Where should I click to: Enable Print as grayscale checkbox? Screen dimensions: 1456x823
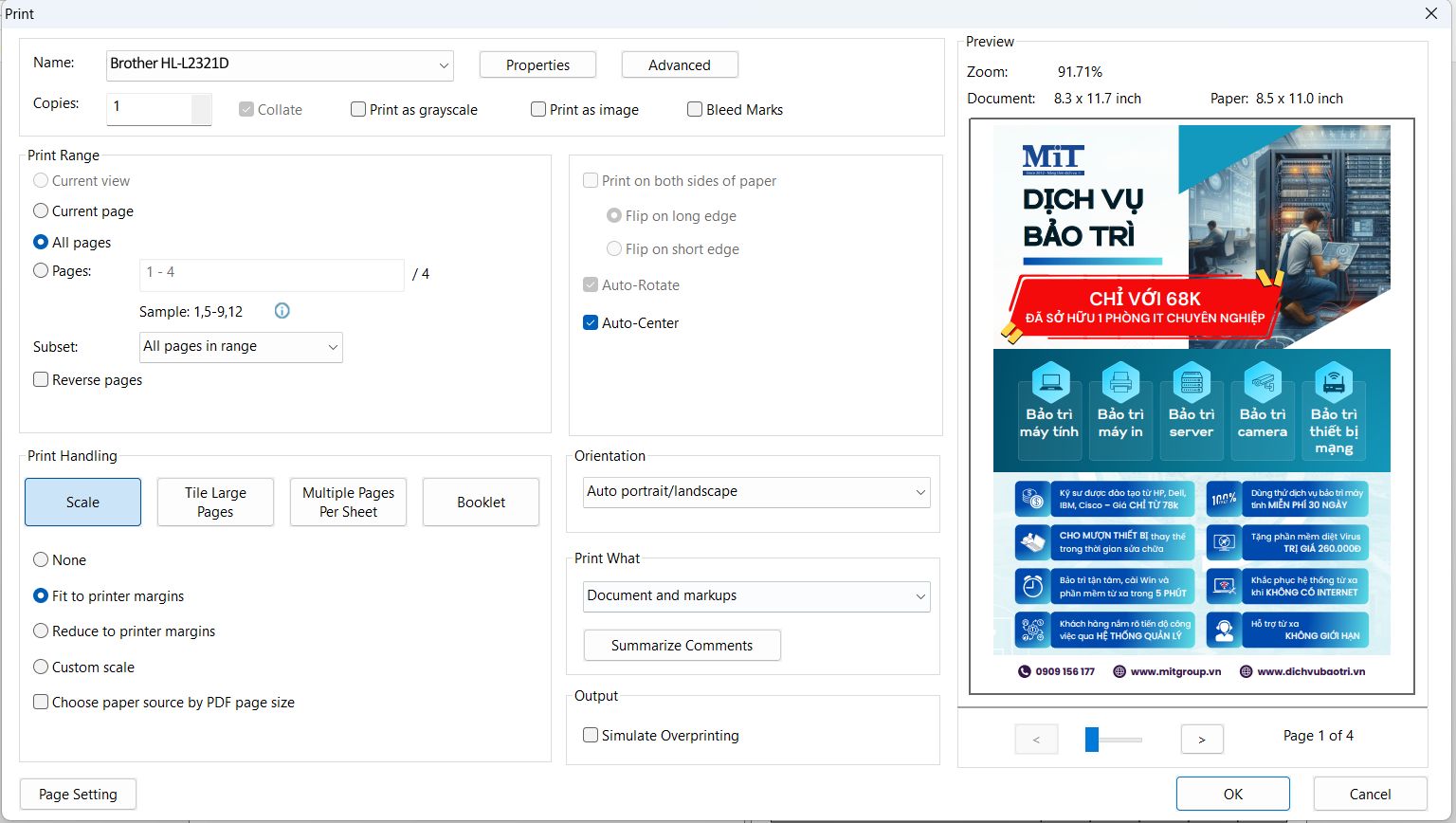coord(358,110)
